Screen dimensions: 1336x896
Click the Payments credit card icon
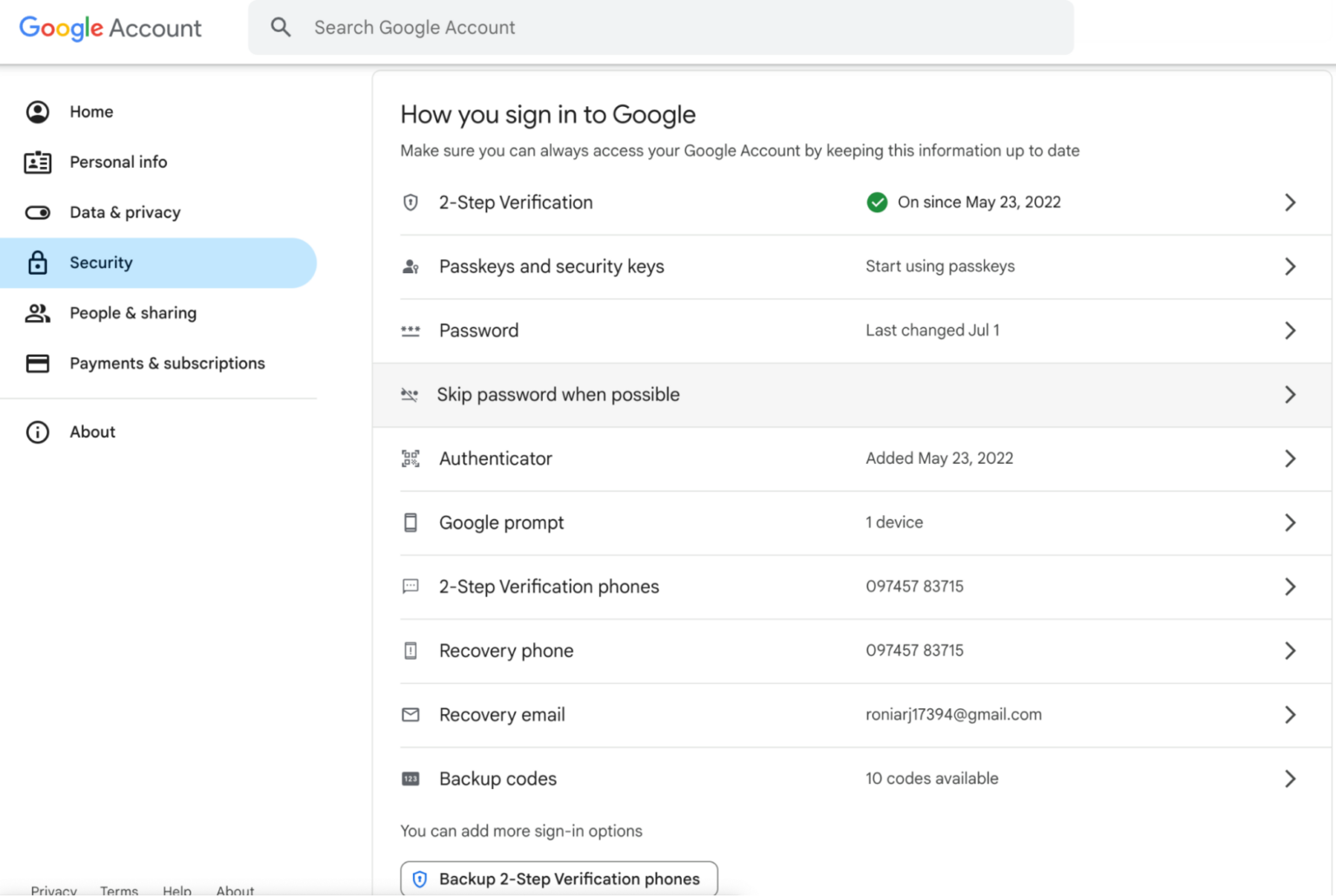(37, 364)
